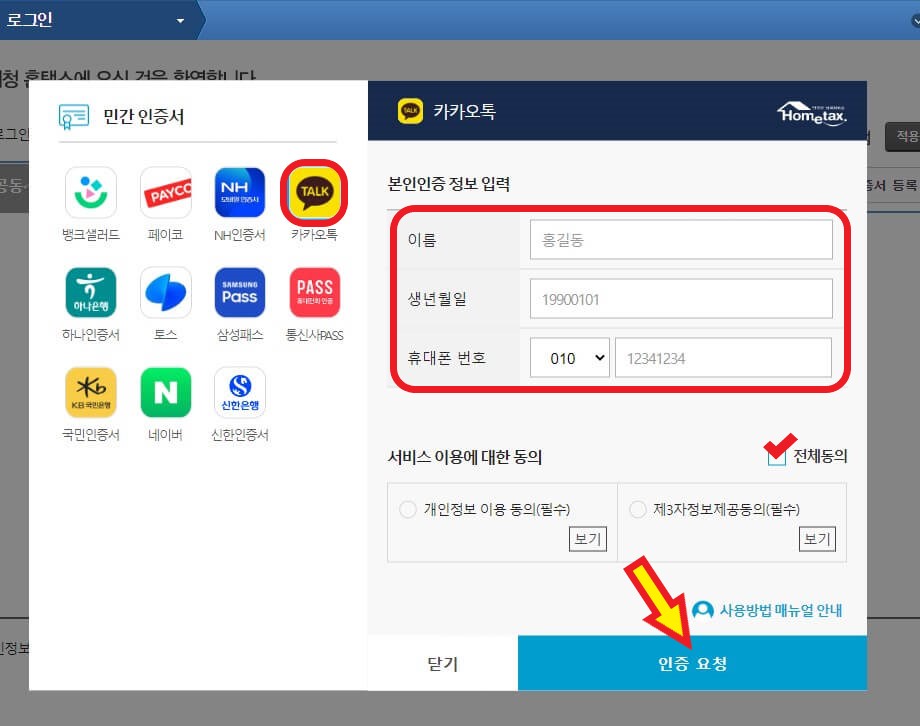Select 개인정보 이용 동의(필수) radio button
Viewport: 920px width, 726px height.
408,509
